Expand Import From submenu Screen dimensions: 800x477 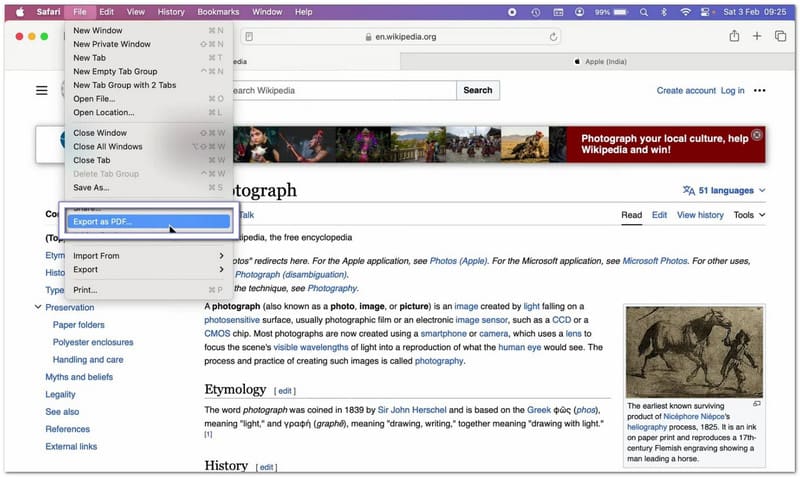tap(148, 256)
